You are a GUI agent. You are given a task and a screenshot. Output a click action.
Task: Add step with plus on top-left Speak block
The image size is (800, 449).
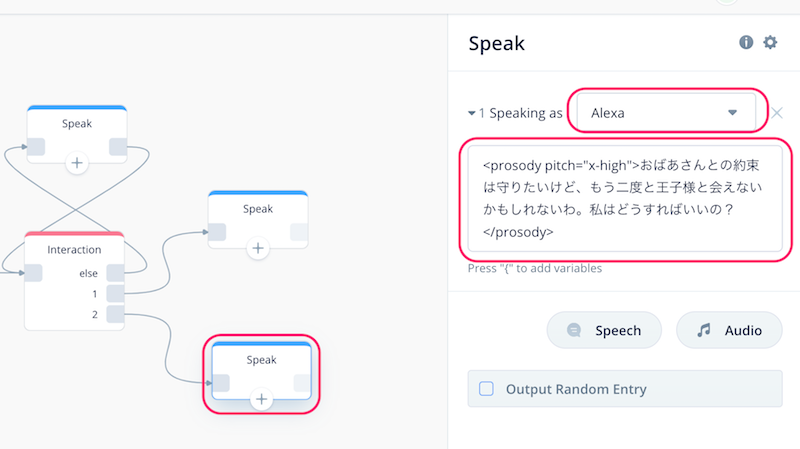[x=77, y=163]
